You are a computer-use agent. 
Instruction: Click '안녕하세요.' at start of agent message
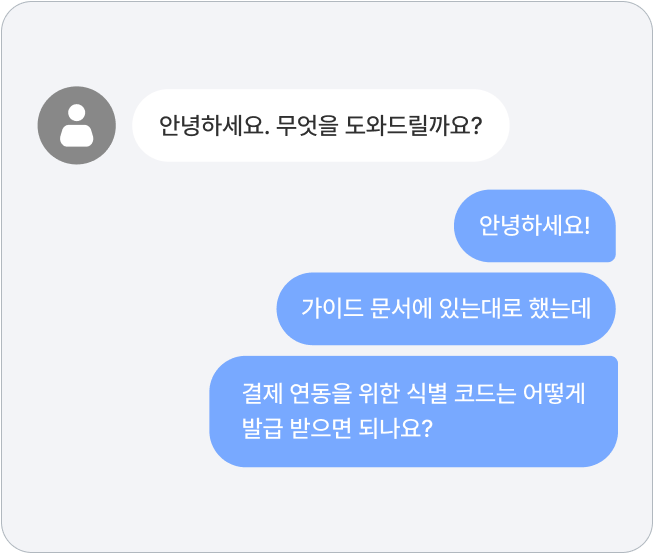click(214, 126)
